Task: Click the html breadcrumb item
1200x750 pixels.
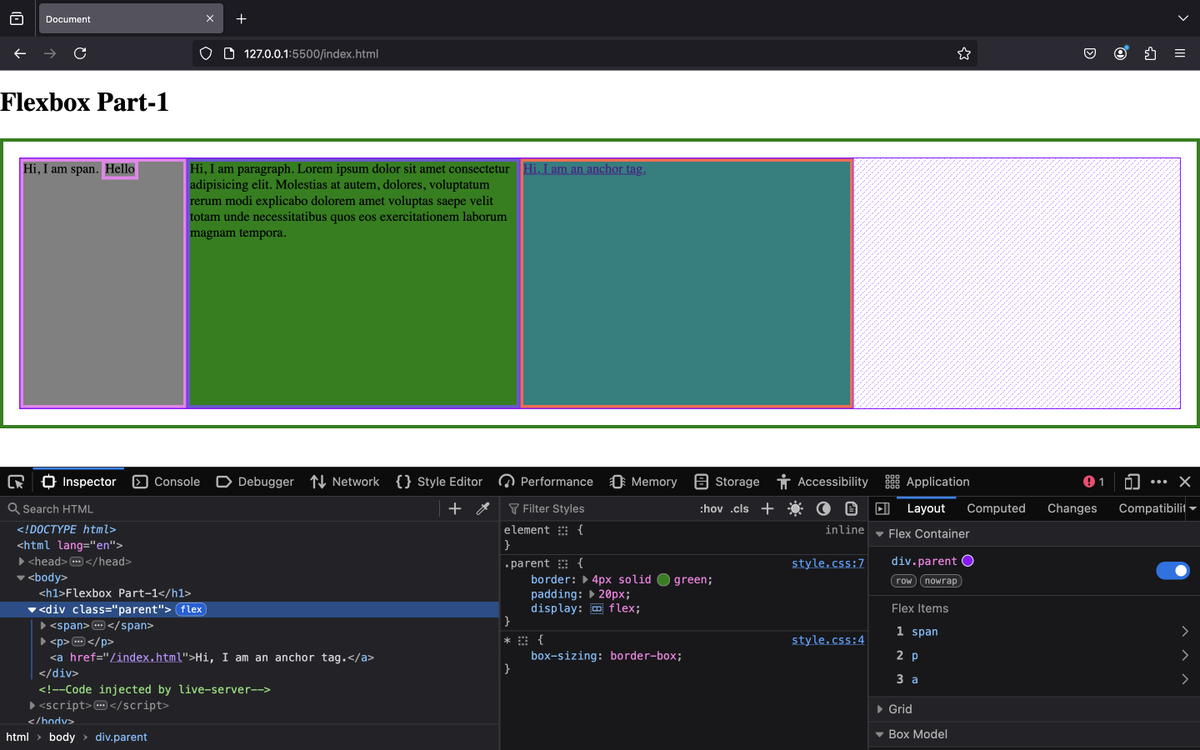Action: [17, 737]
